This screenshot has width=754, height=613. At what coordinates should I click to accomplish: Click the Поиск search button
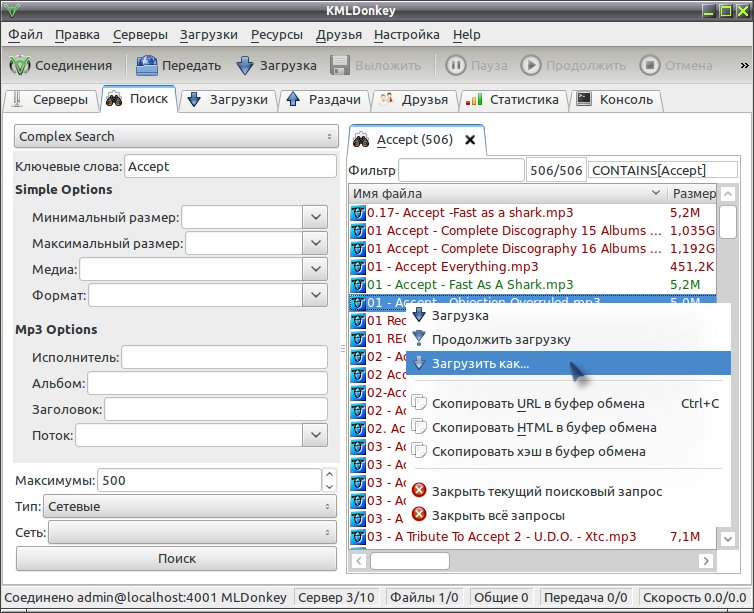[176, 559]
